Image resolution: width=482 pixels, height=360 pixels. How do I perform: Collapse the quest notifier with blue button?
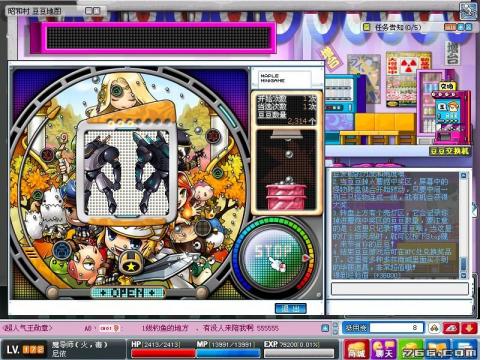460,27
